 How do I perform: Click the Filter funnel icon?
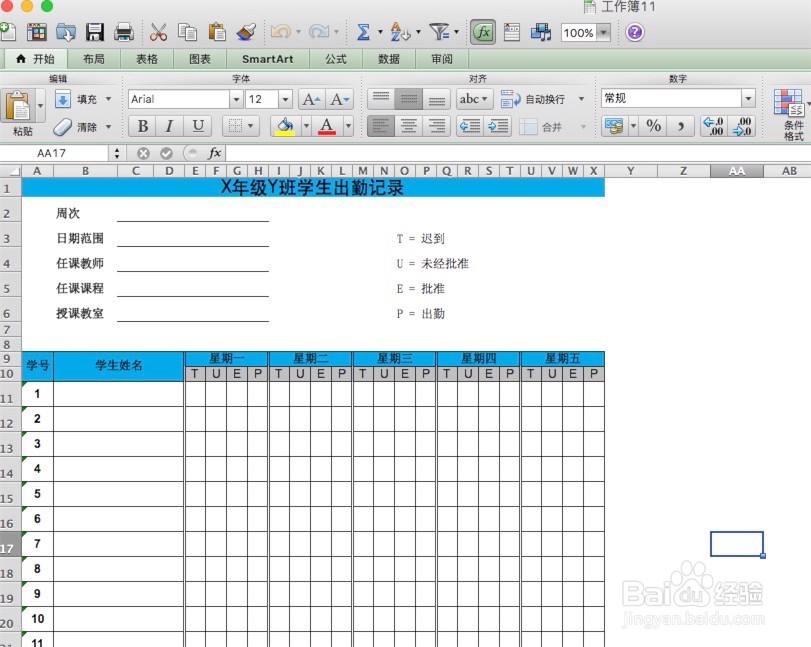pyautogui.click(x=440, y=33)
